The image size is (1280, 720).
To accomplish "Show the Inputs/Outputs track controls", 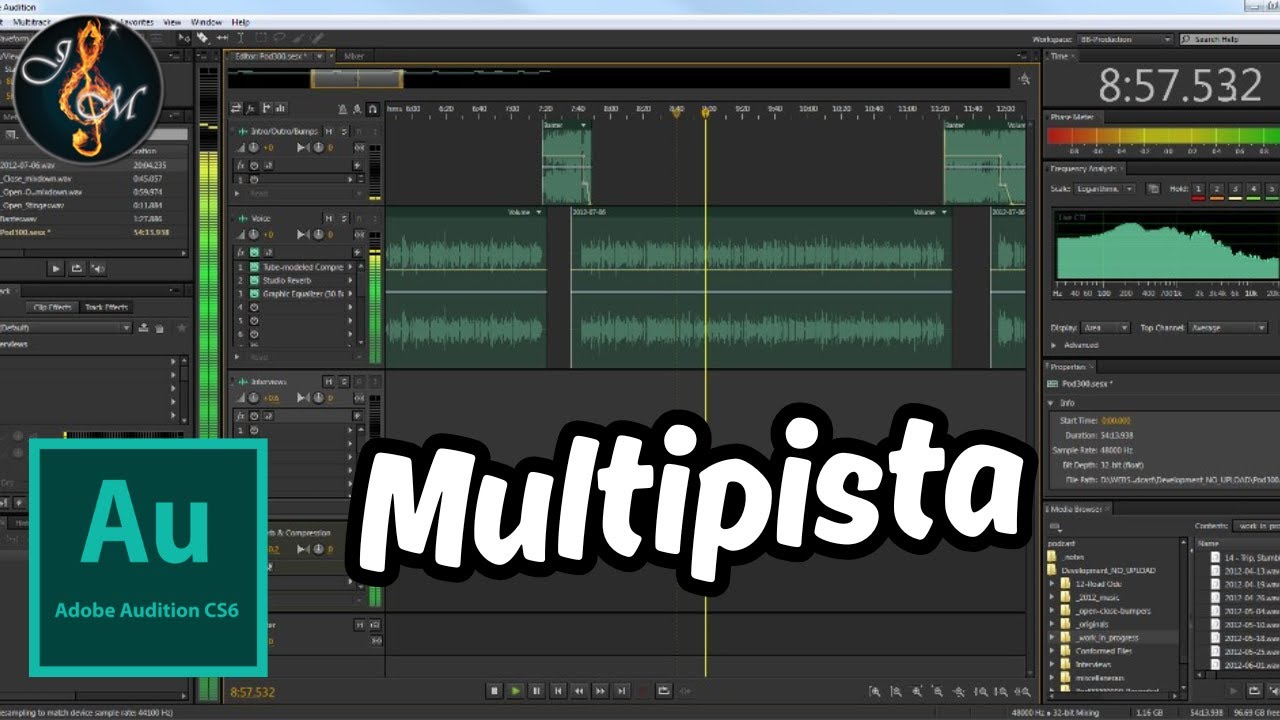I will [237, 108].
